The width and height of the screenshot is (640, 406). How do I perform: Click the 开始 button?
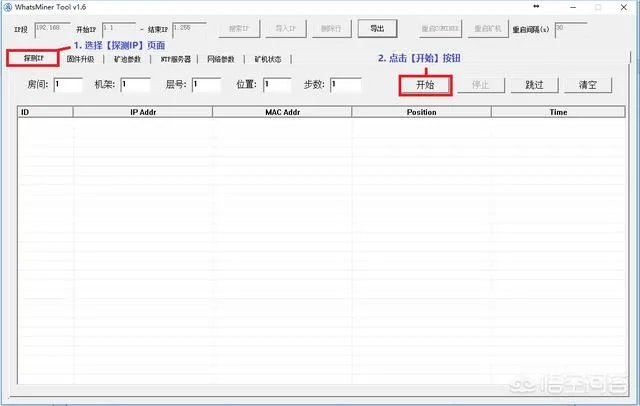[425, 85]
